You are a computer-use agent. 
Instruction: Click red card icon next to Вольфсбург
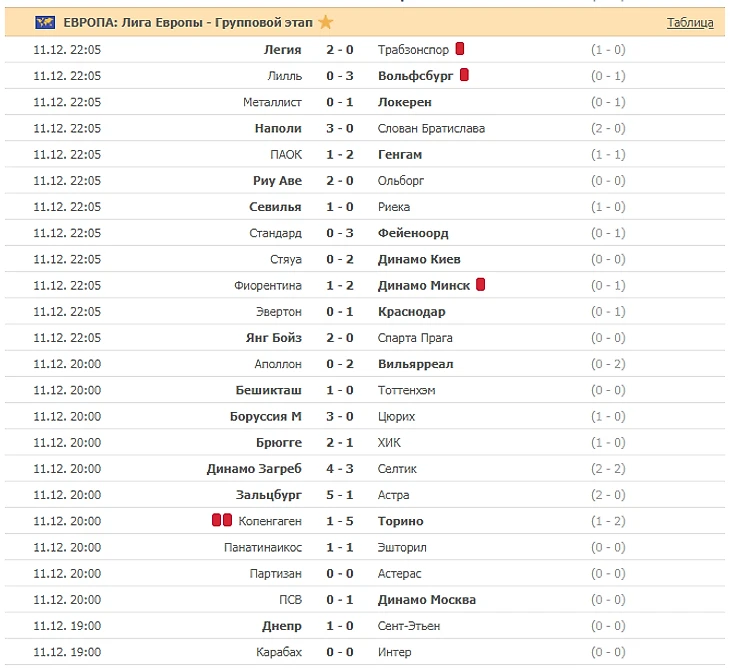click(x=465, y=75)
